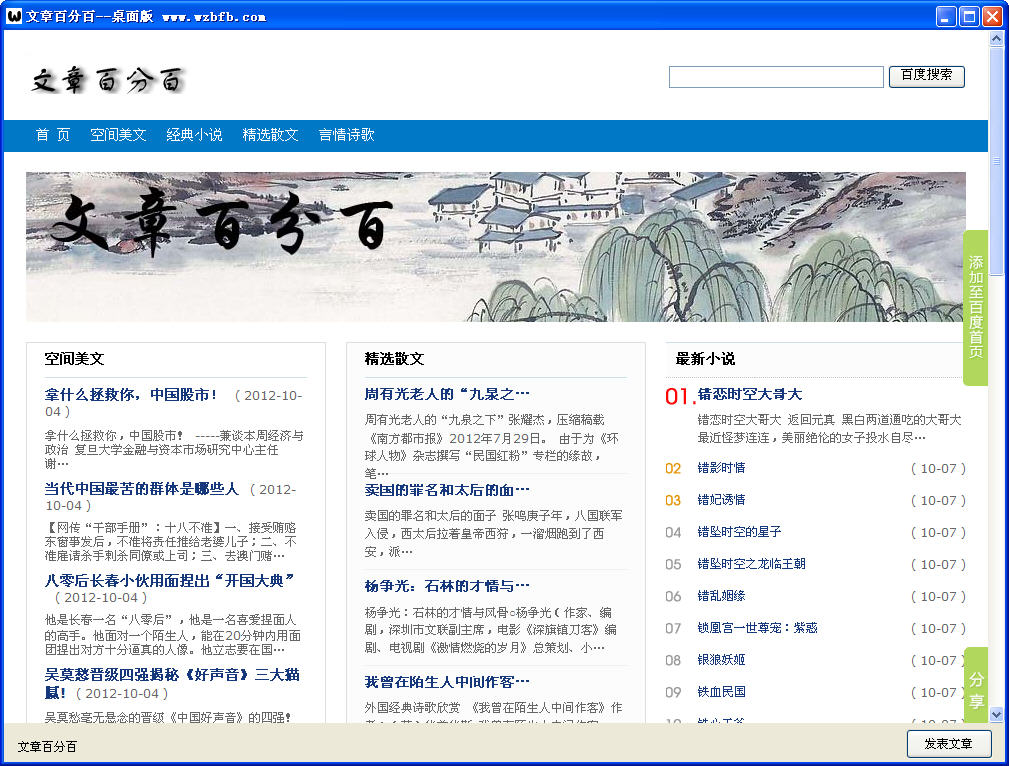Open novel 错影时情
The height and width of the screenshot is (766, 1009).
[x=721, y=468]
